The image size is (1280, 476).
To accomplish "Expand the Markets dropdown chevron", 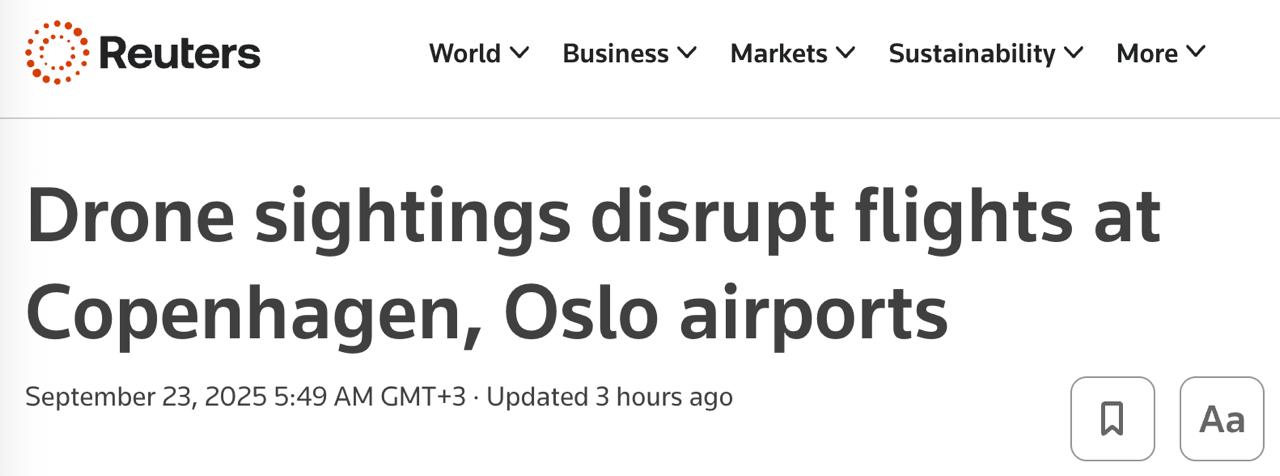I will coord(846,52).
